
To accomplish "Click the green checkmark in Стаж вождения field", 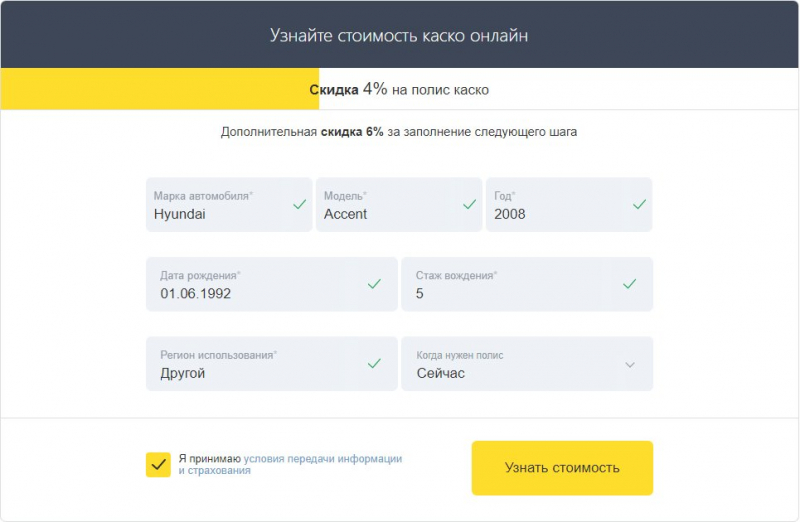I will [629, 284].
